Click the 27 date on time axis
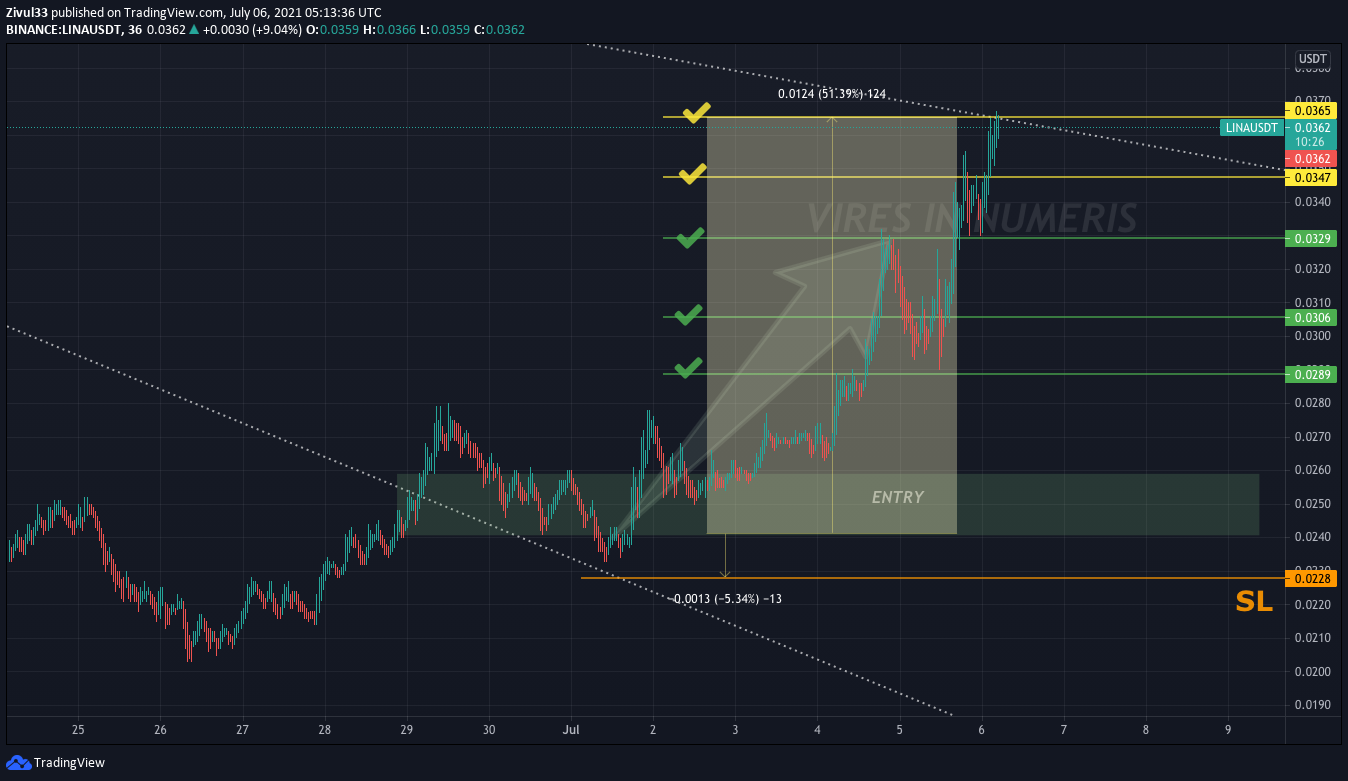The image size is (1348, 781). [242, 730]
